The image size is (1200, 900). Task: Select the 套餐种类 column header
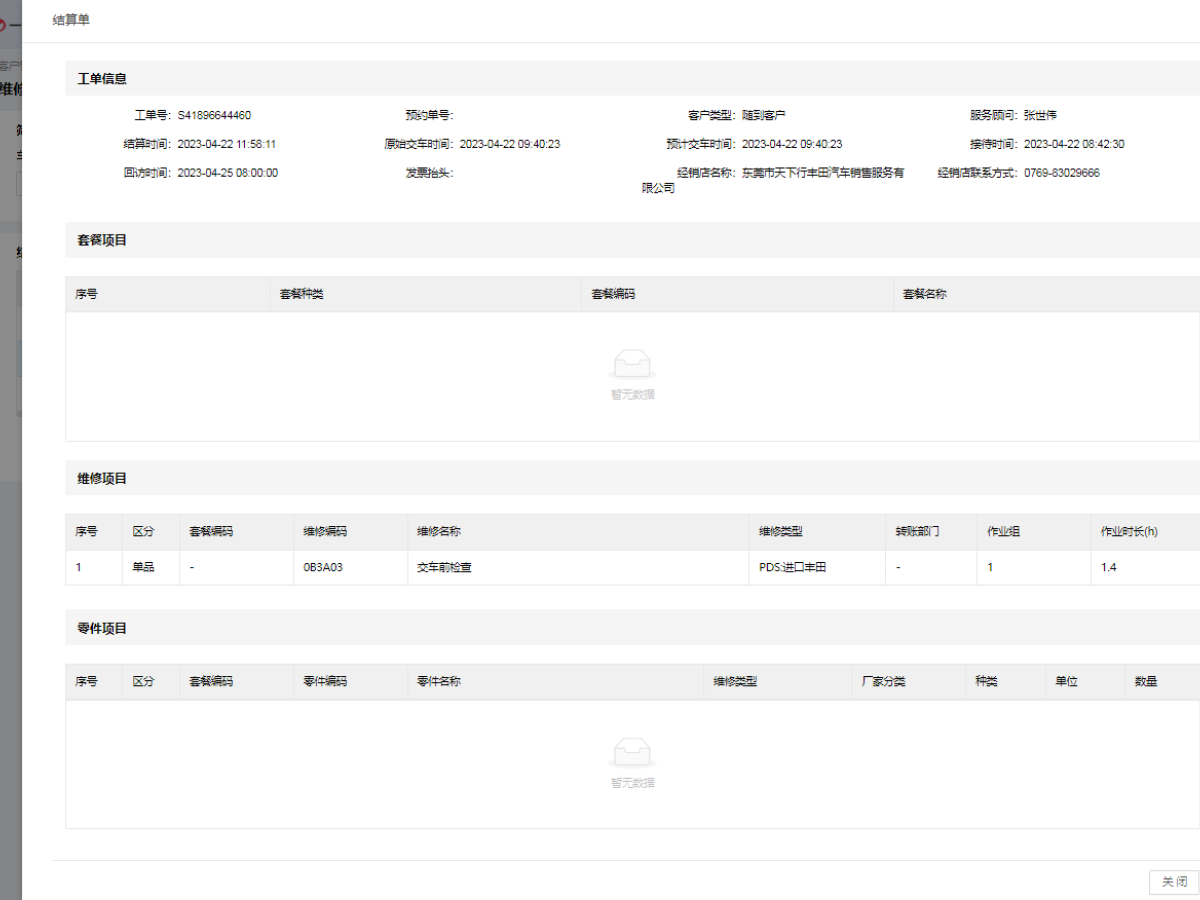point(302,294)
